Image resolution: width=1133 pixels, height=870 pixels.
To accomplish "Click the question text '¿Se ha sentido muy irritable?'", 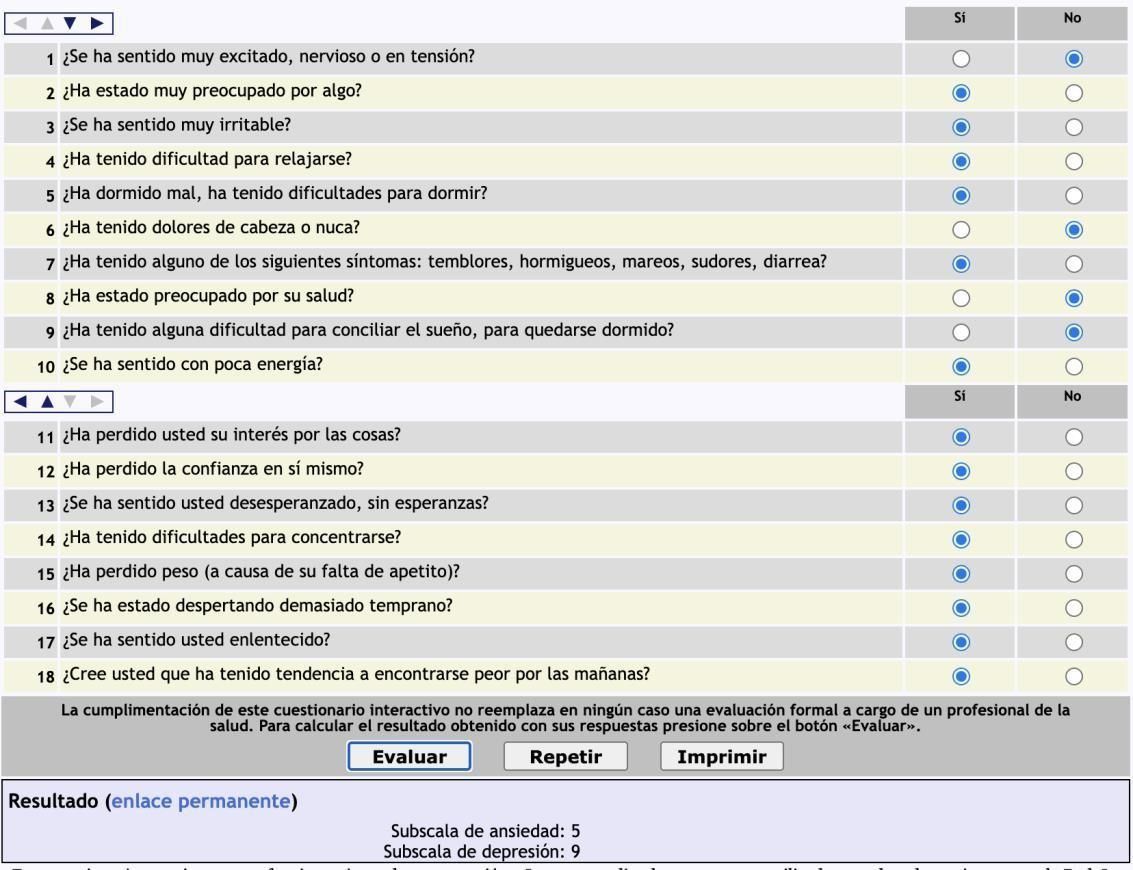I will [176, 125].
